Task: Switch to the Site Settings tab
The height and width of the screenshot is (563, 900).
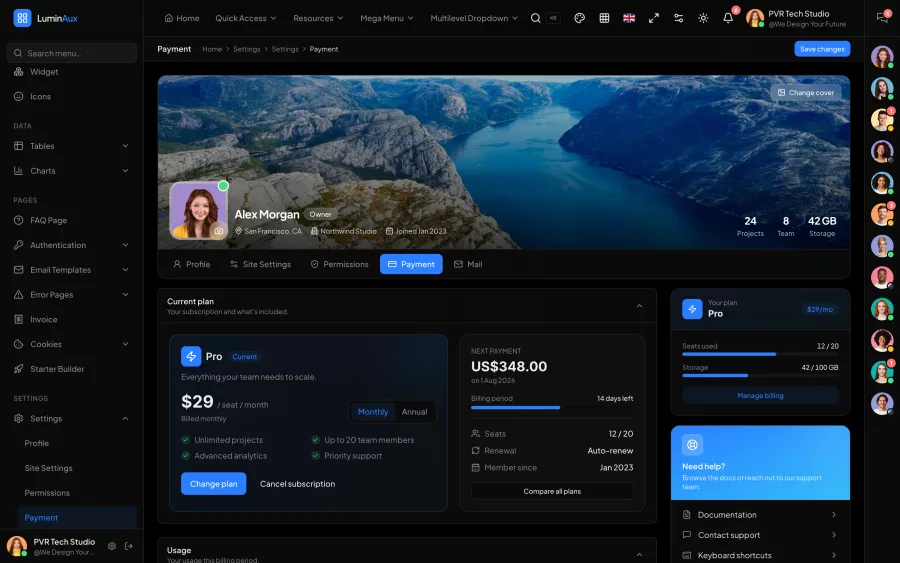Action: [x=261, y=265]
